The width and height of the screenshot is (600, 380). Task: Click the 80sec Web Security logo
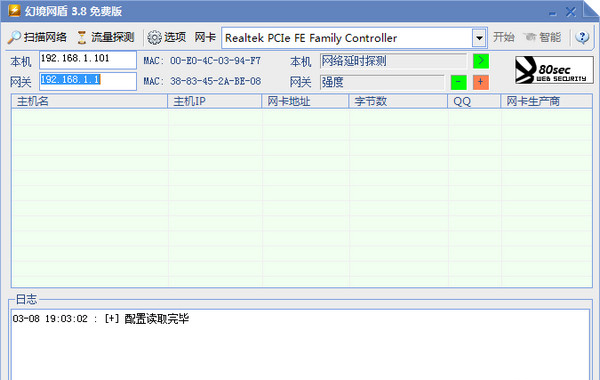(x=554, y=70)
